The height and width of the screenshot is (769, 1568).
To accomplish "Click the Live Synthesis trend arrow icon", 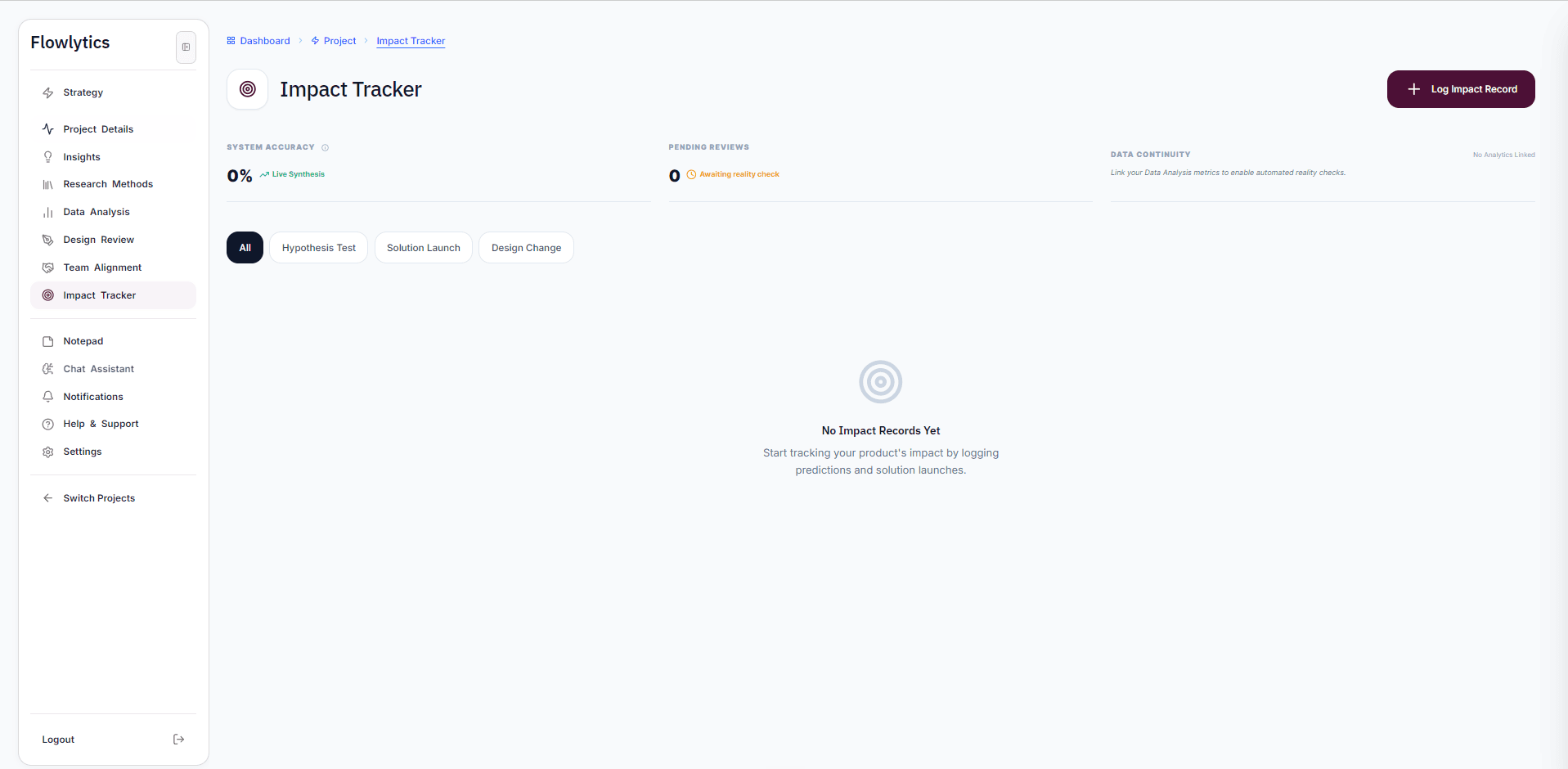I will coord(264,174).
